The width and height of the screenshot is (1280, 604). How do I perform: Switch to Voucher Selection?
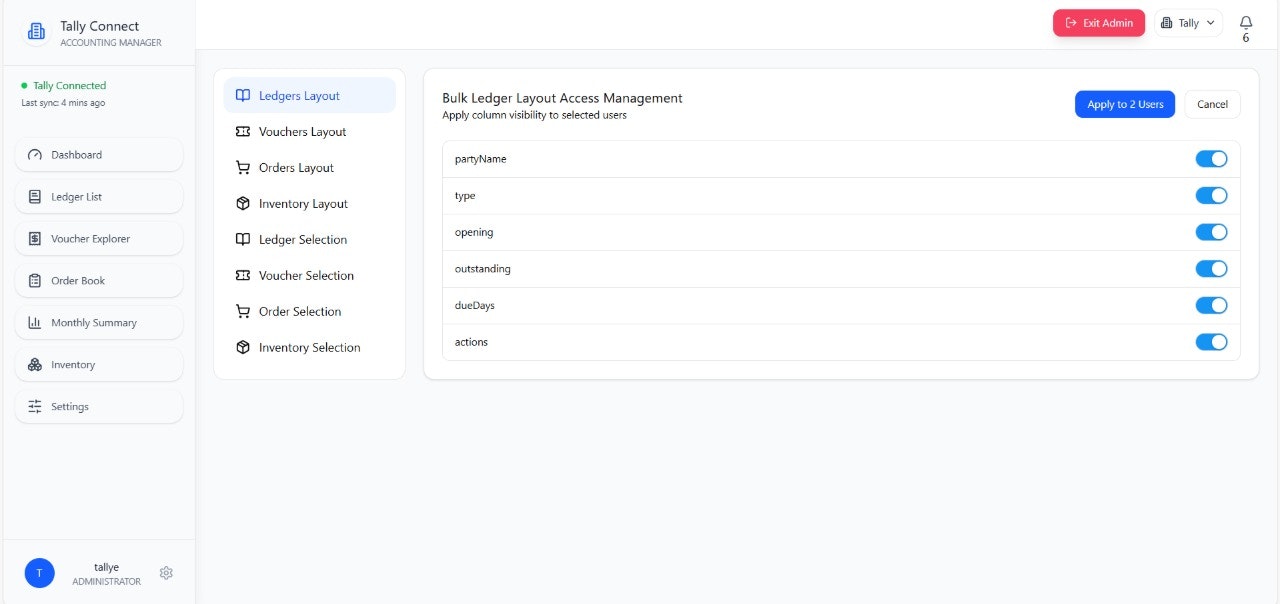pyautogui.click(x=309, y=276)
